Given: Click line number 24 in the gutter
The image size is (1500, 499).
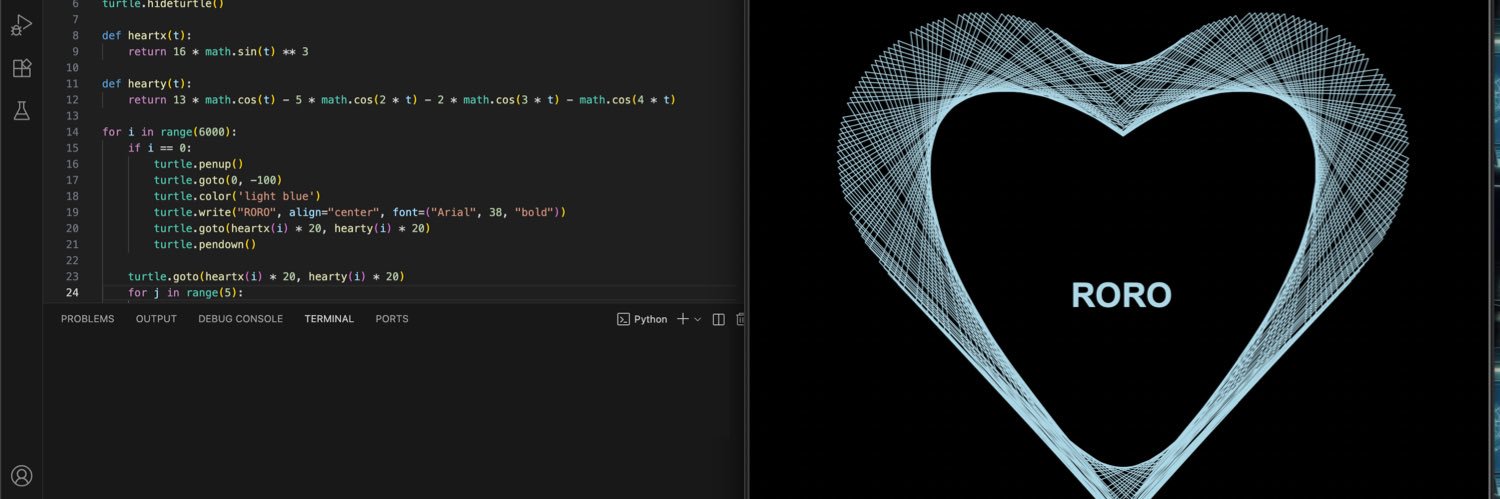Looking at the screenshot, I should pyautogui.click(x=72, y=293).
